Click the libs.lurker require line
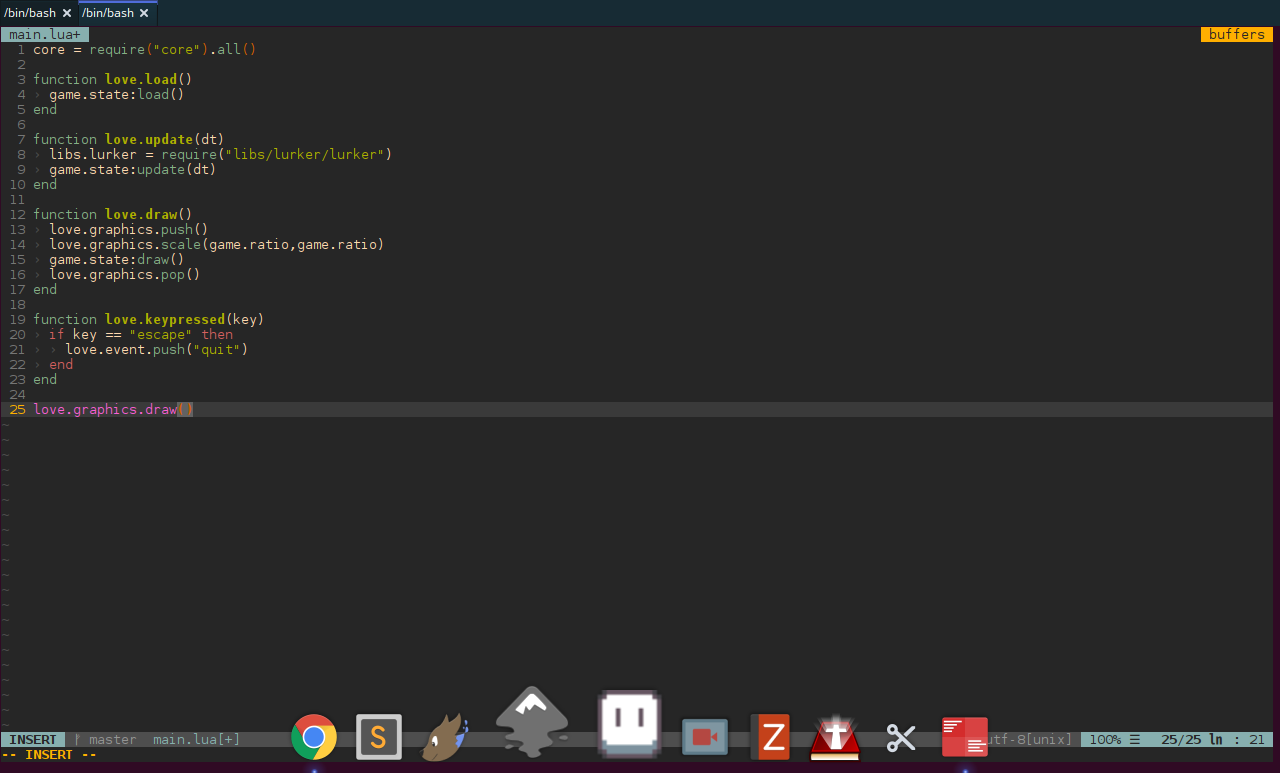 pyautogui.click(x=221, y=154)
